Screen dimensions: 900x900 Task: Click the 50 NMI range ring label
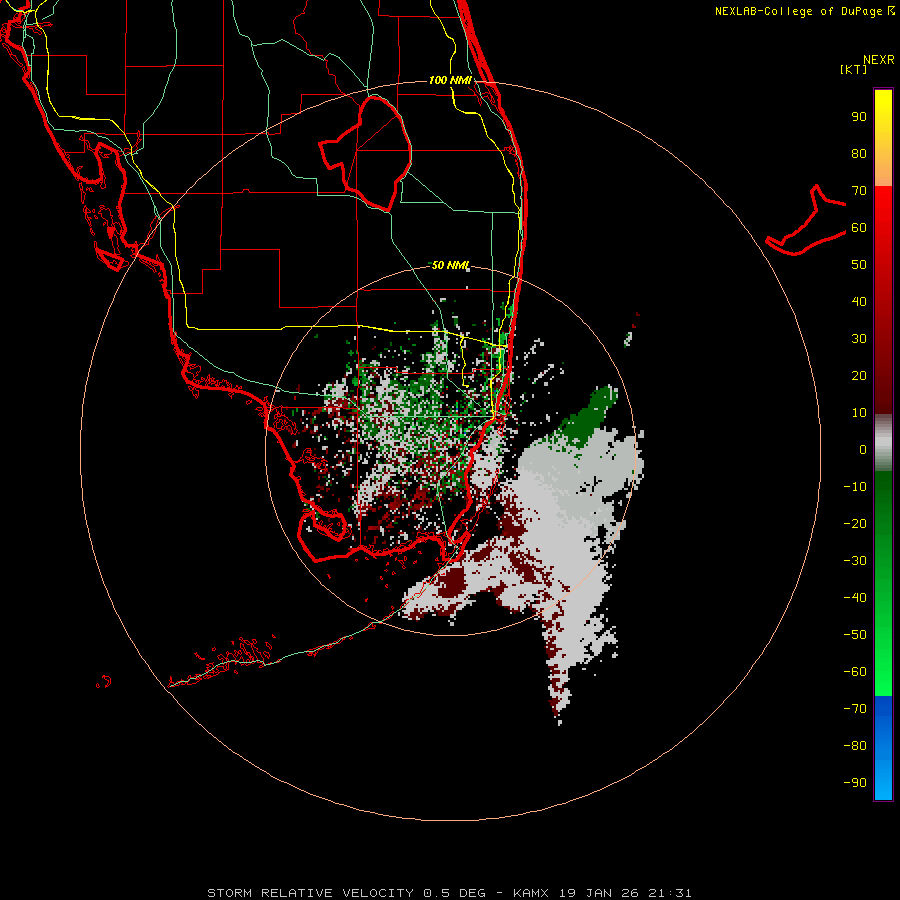(x=451, y=265)
